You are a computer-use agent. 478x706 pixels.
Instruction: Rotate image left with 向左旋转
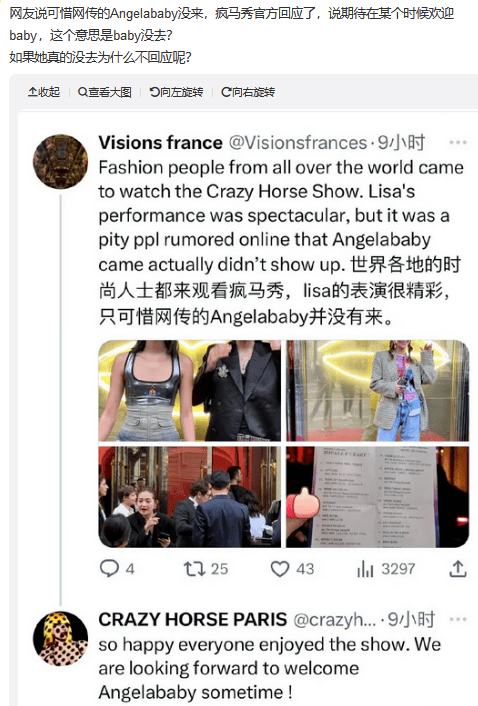pyautogui.click(x=176, y=92)
